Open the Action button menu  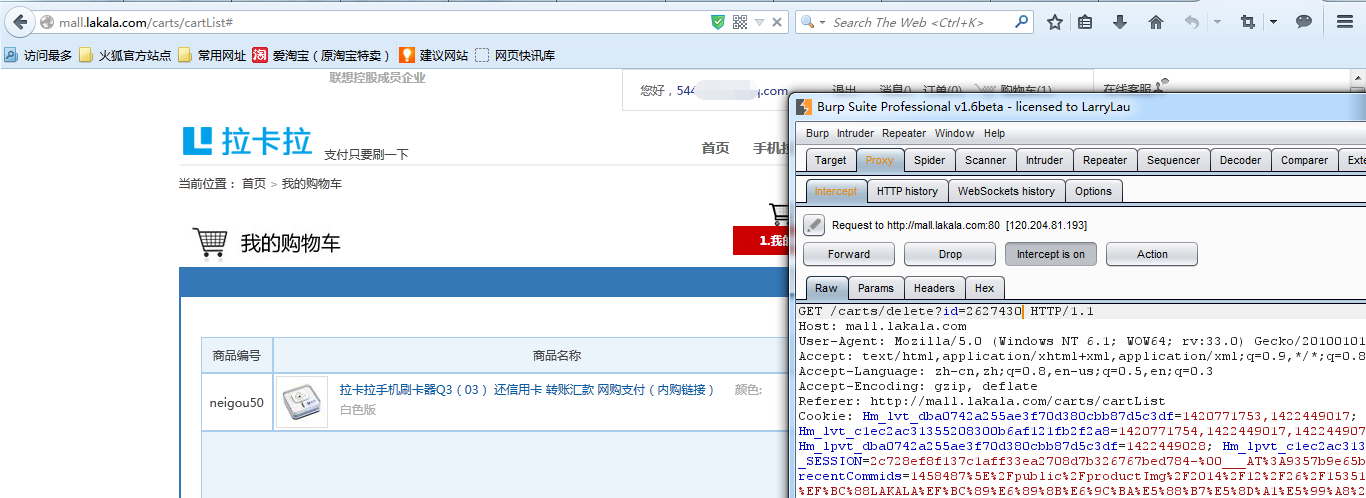tap(1152, 254)
